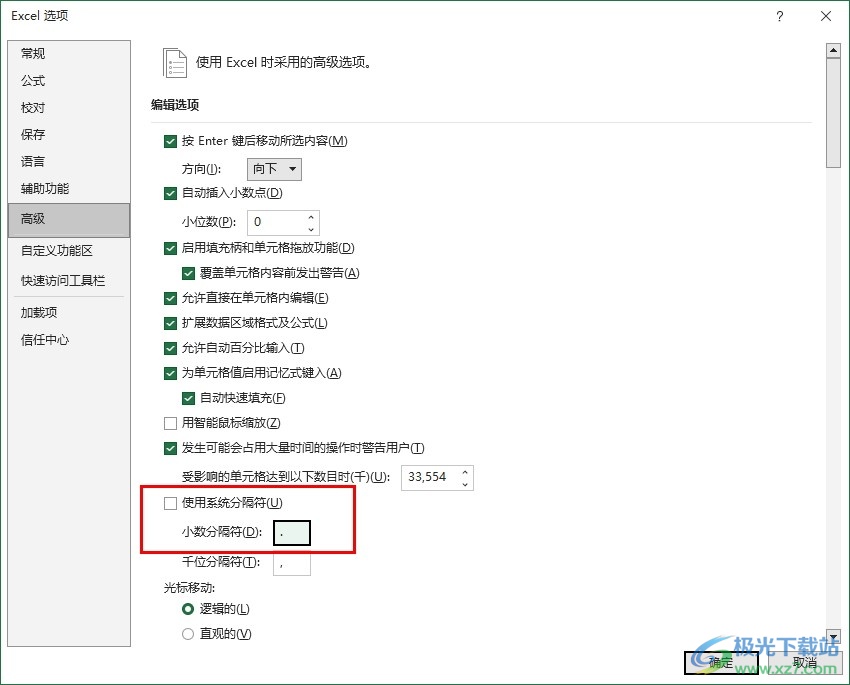Toggle 为单元格值启用记忆式键入 checkbox

[170, 373]
